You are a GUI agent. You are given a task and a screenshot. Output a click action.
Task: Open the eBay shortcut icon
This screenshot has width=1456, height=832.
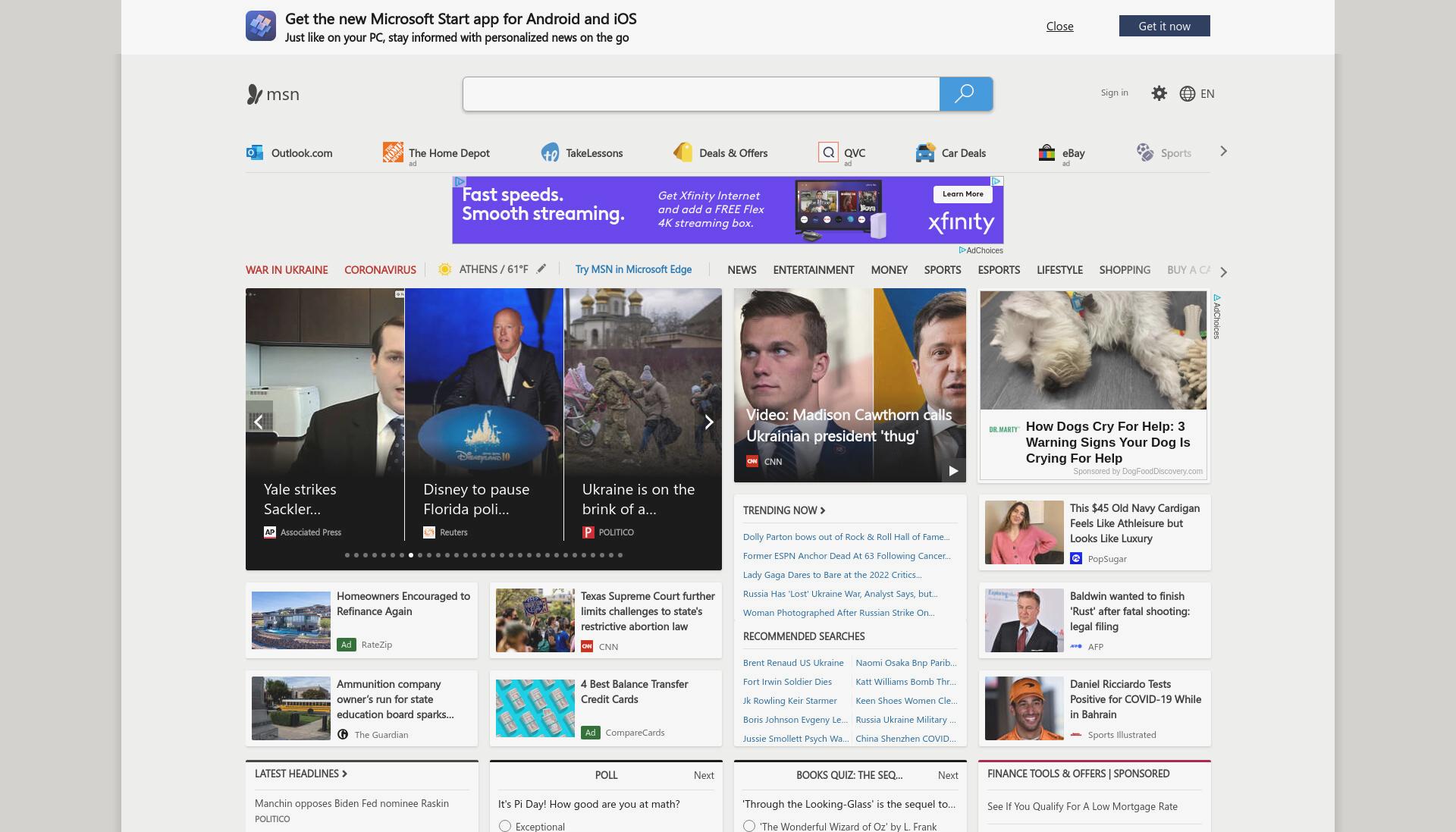coord(1046,152)
